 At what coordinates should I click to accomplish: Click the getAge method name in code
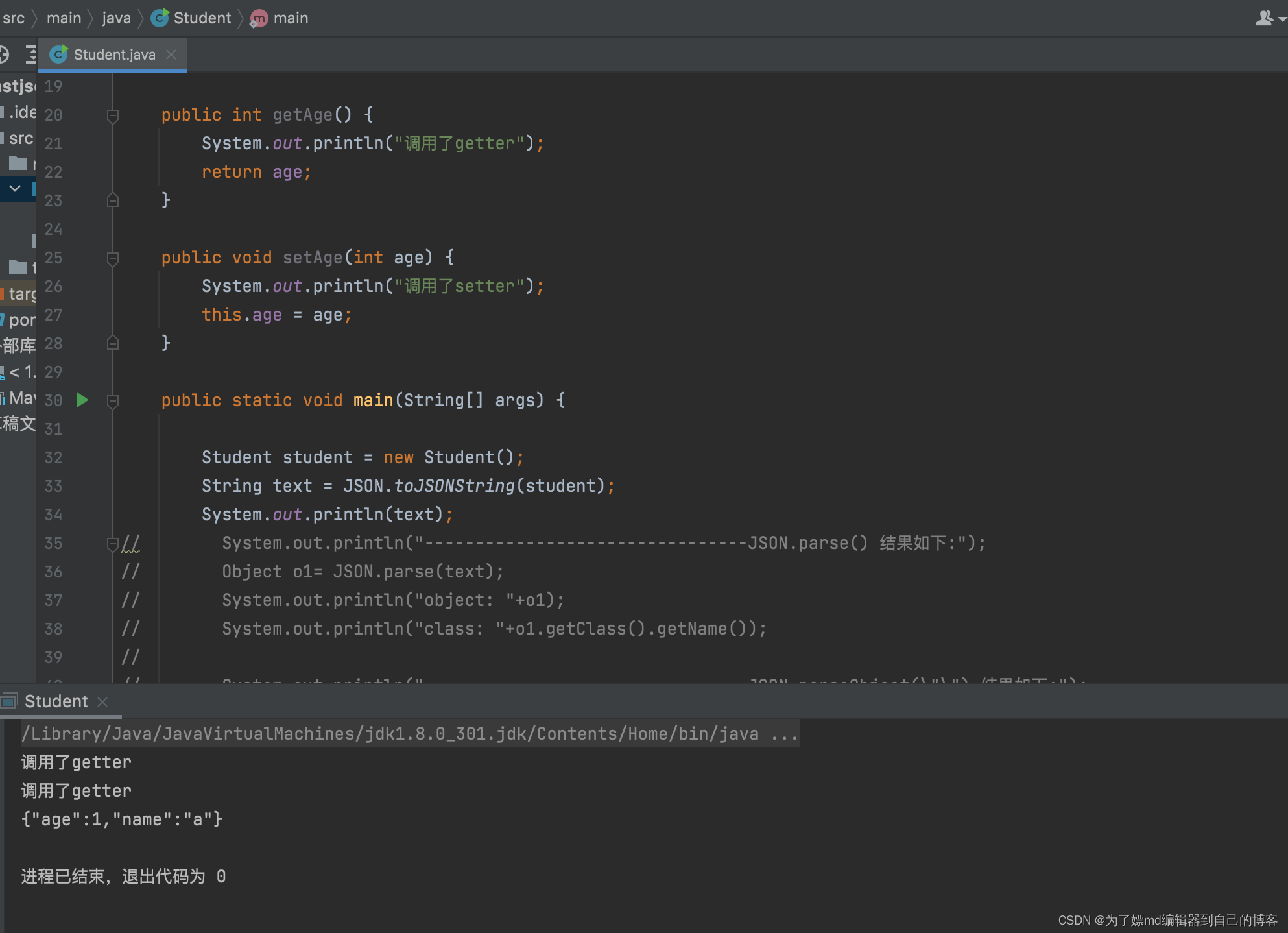(302, 115)
